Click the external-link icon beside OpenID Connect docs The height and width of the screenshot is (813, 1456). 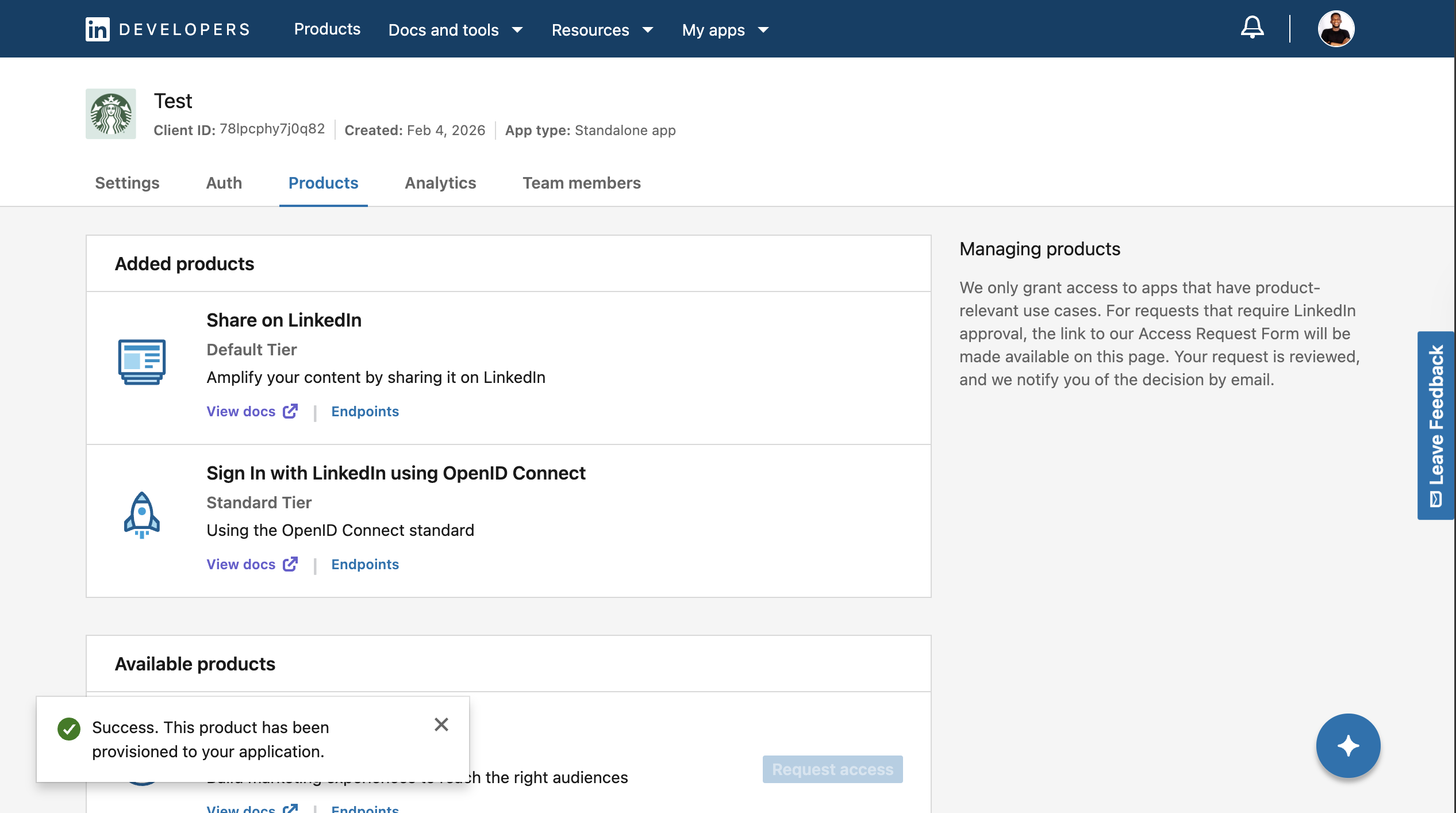coord(290,563)
